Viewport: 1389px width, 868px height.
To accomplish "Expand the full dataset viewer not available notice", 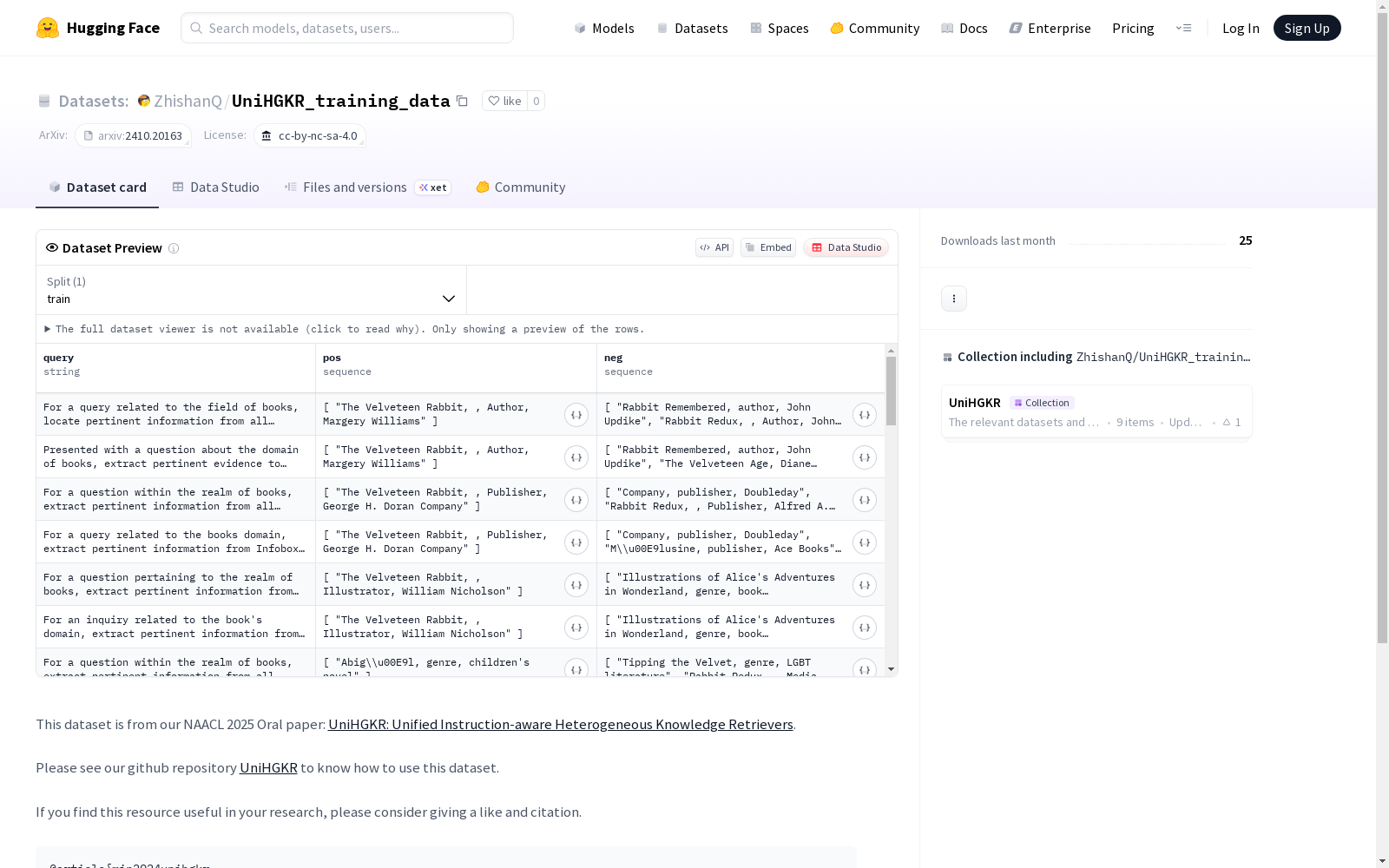I will point(345,329).
